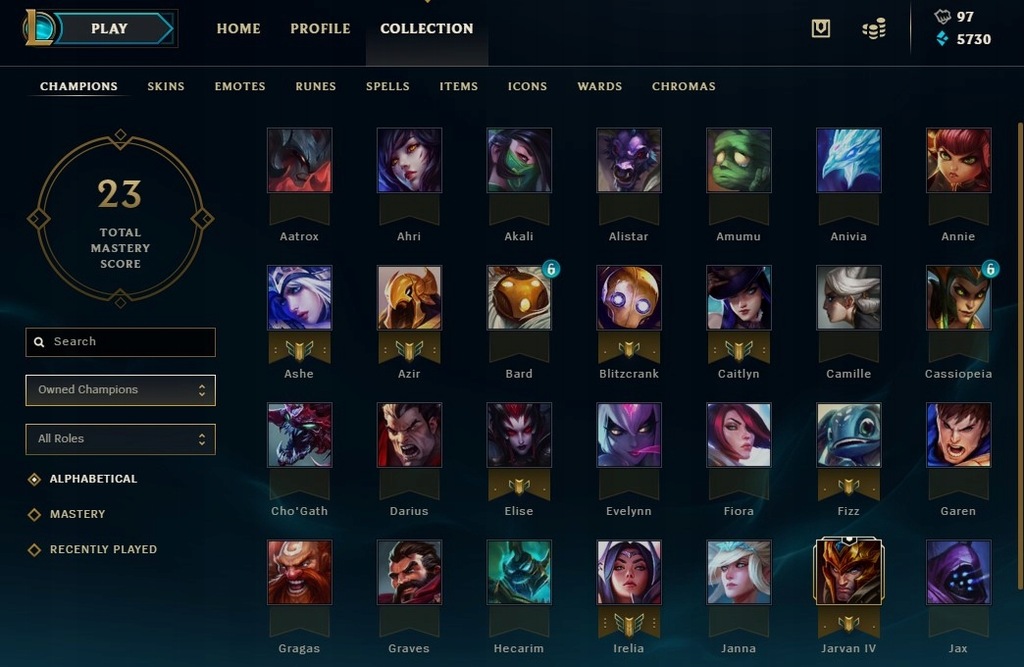Open Fizz champion portrait
The width and height of the screenshot is (1024, 667).
[x=848, y=434]
